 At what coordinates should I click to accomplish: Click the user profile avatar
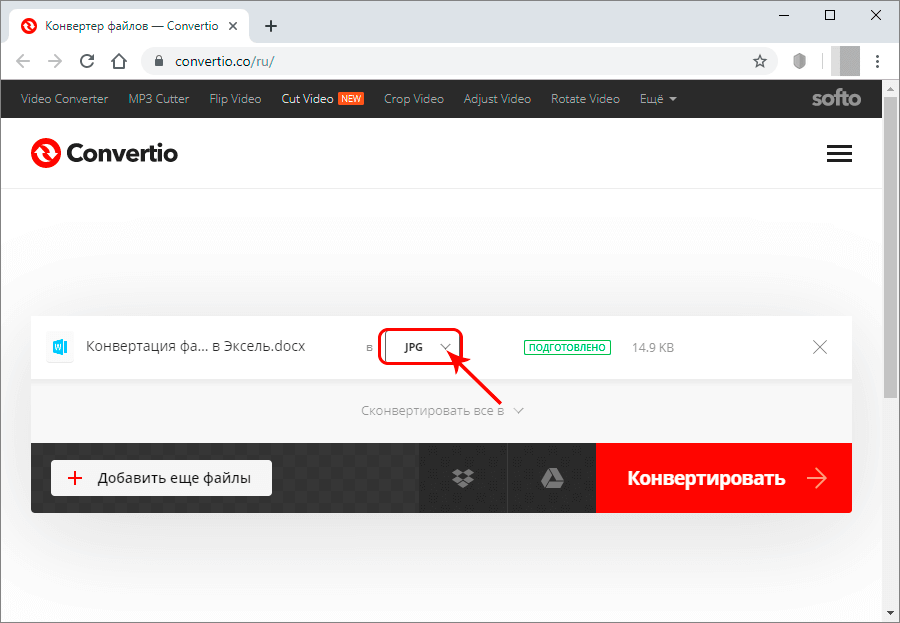click(845, 61)
